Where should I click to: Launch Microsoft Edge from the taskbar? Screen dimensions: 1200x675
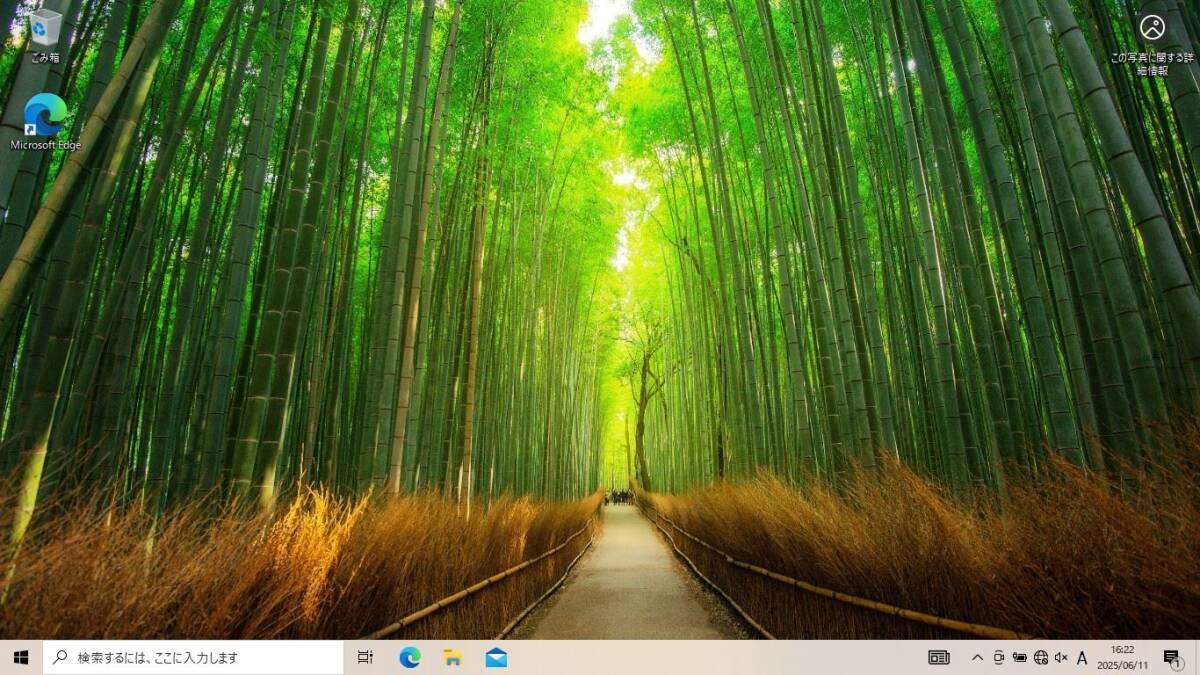[x=410, y=657]
